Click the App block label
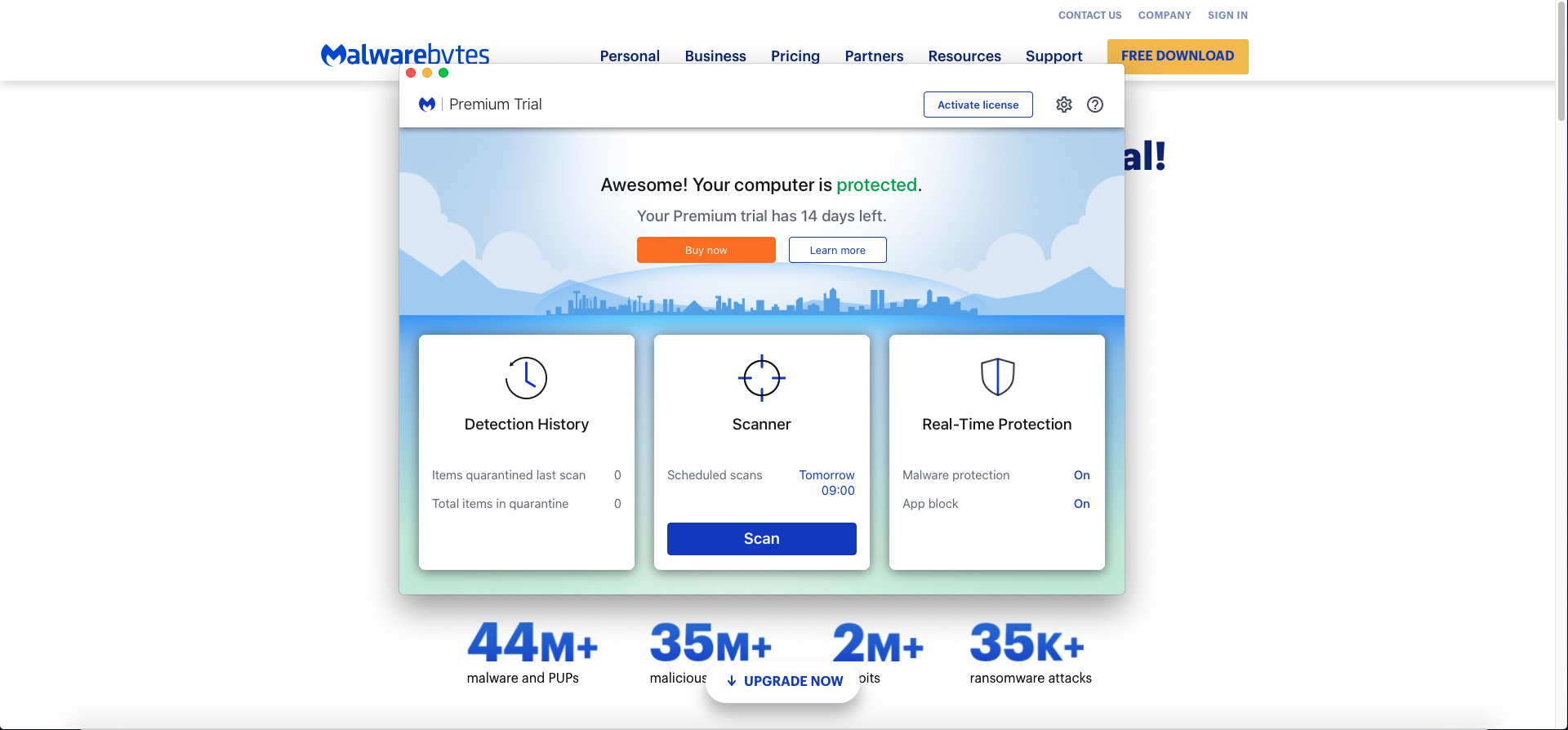Screen dimensions: 1568x730 (930, 504)
